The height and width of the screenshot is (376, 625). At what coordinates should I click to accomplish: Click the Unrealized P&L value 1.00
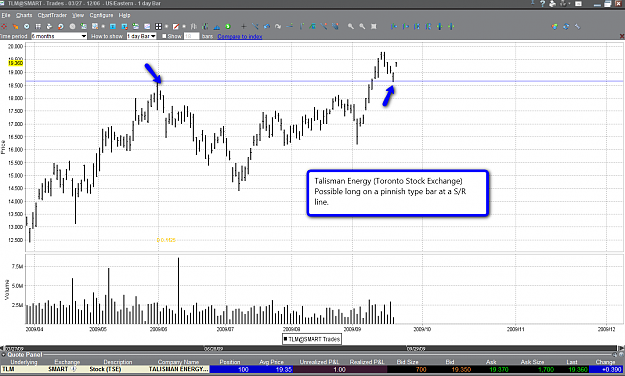coord(339,370)
